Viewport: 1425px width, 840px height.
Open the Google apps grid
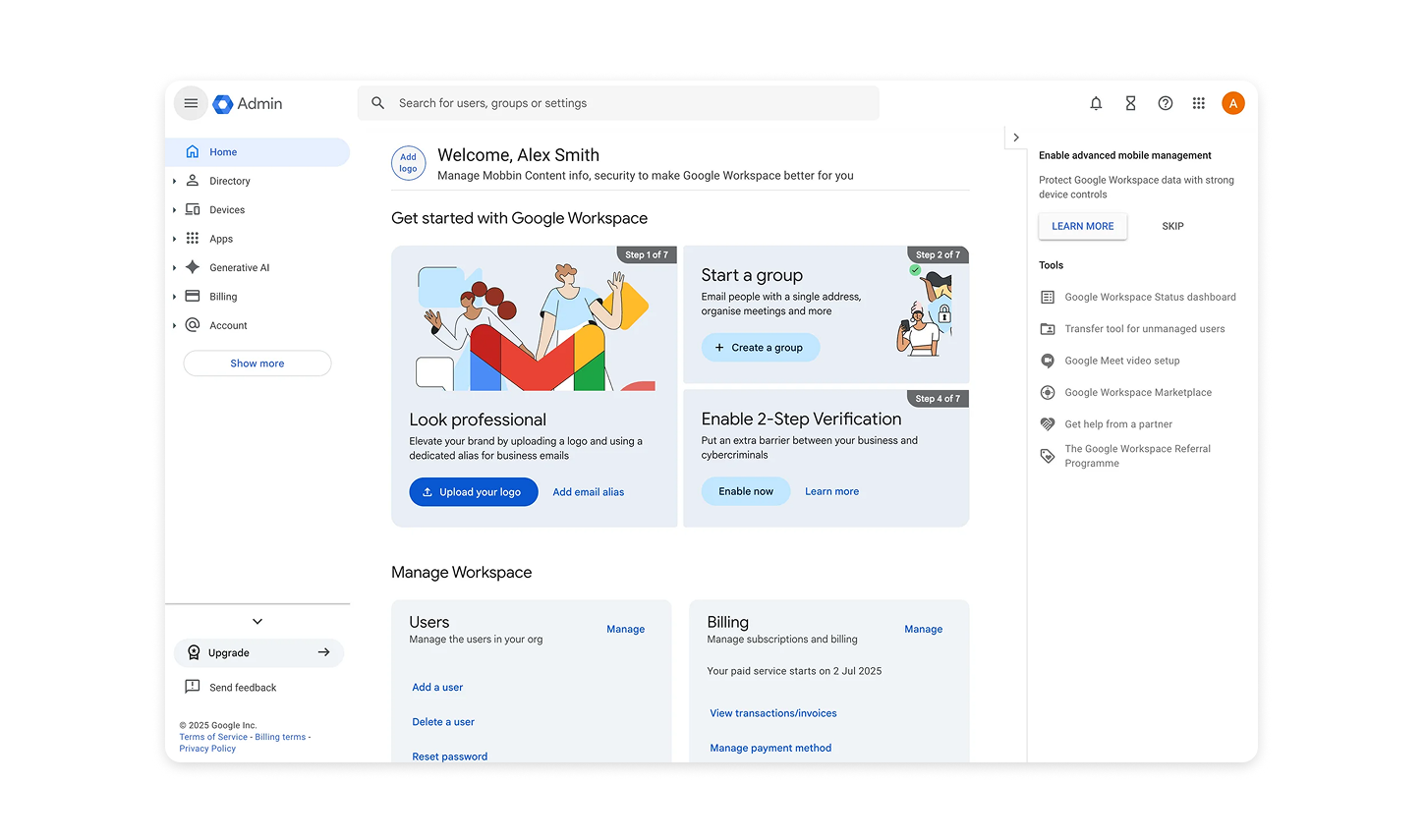tap(1198, 103)
